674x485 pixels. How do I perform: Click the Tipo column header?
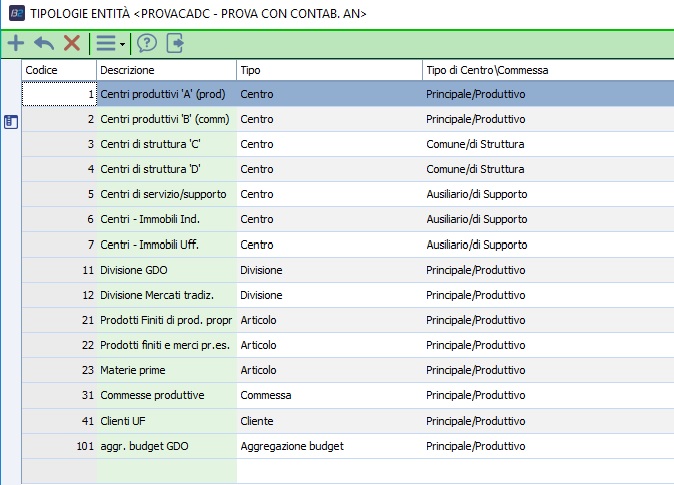point(329,70)
